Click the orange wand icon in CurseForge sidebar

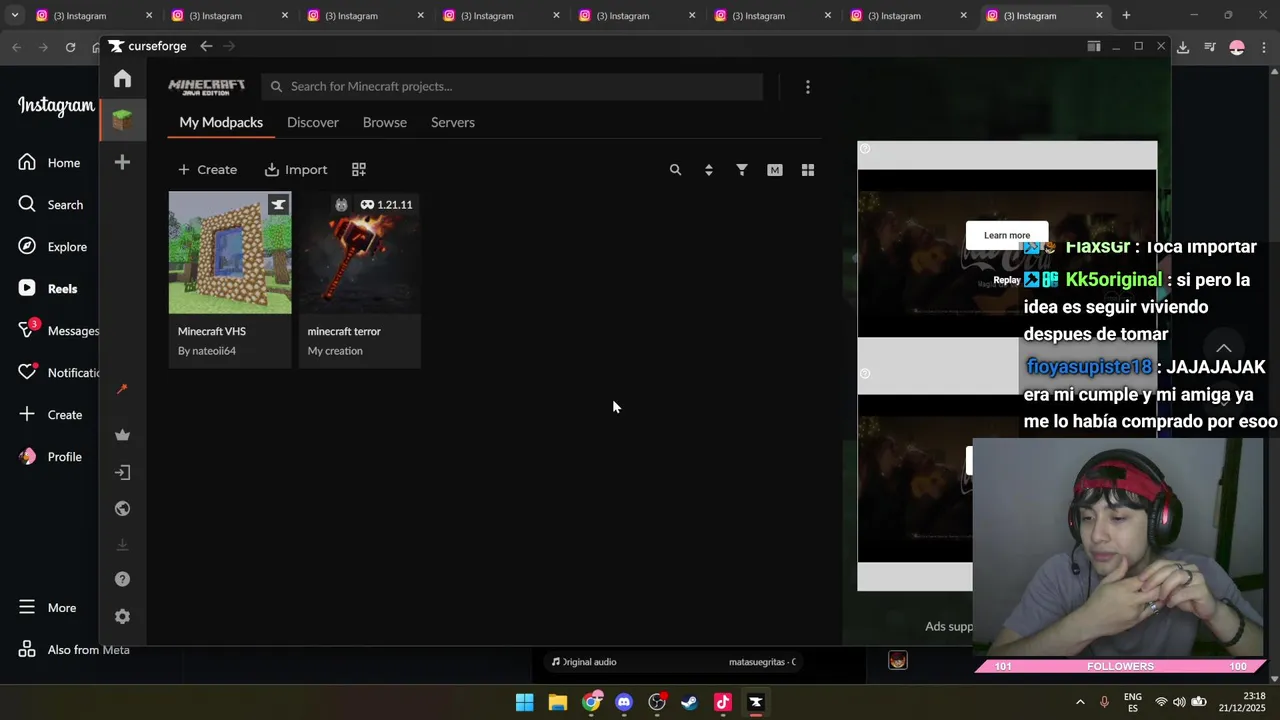[x=122, y=389]
